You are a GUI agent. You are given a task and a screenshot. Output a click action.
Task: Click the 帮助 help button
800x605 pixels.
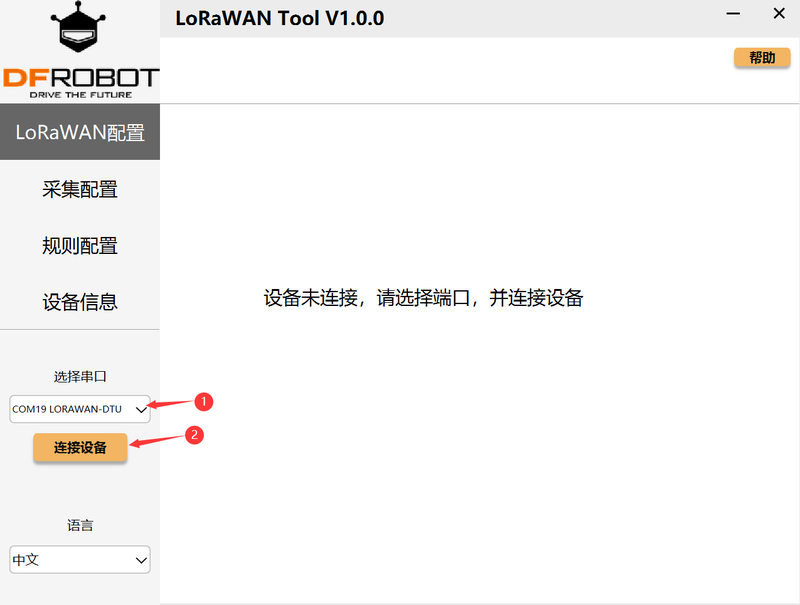[762, 58]
